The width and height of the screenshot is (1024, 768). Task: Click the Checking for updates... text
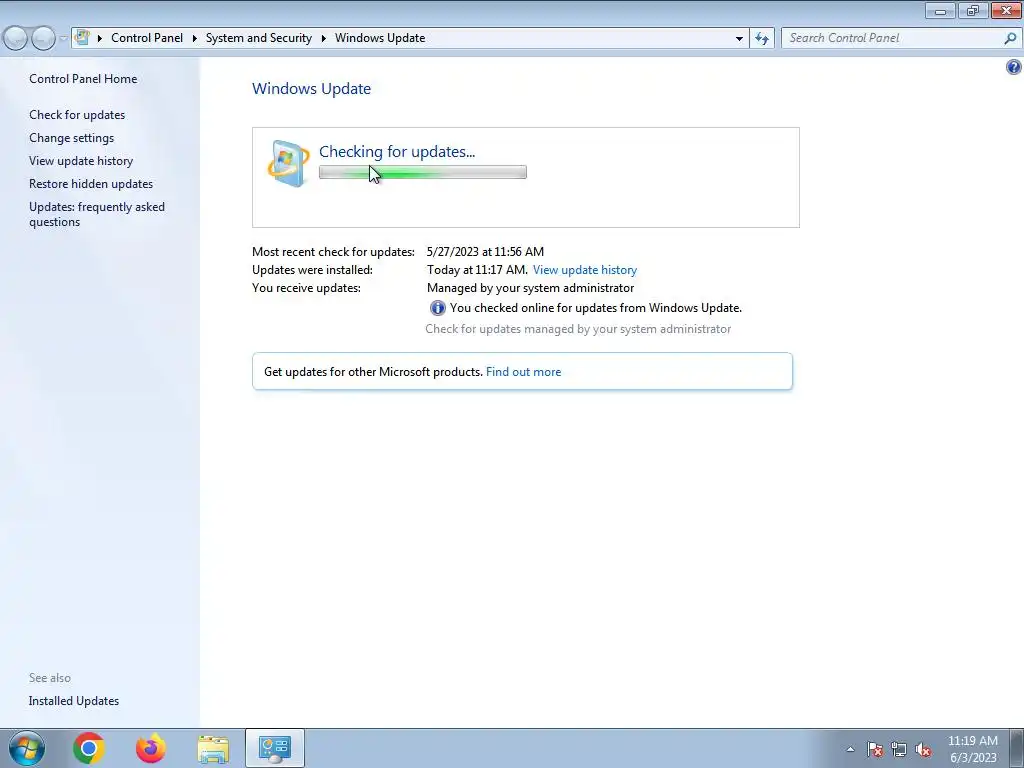click(397, 152)
